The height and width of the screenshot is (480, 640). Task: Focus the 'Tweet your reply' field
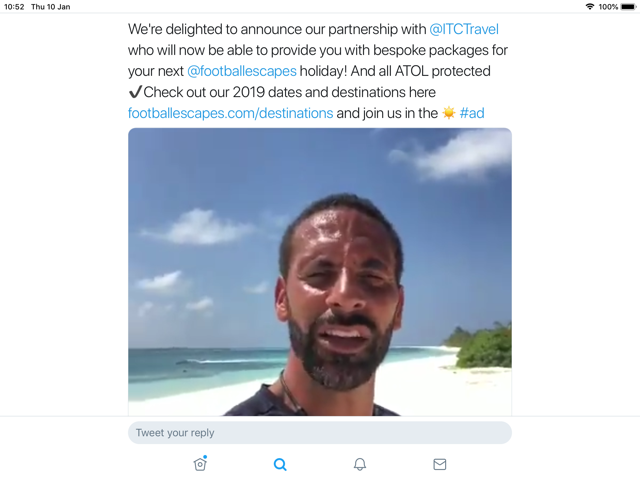pos(320,433)
